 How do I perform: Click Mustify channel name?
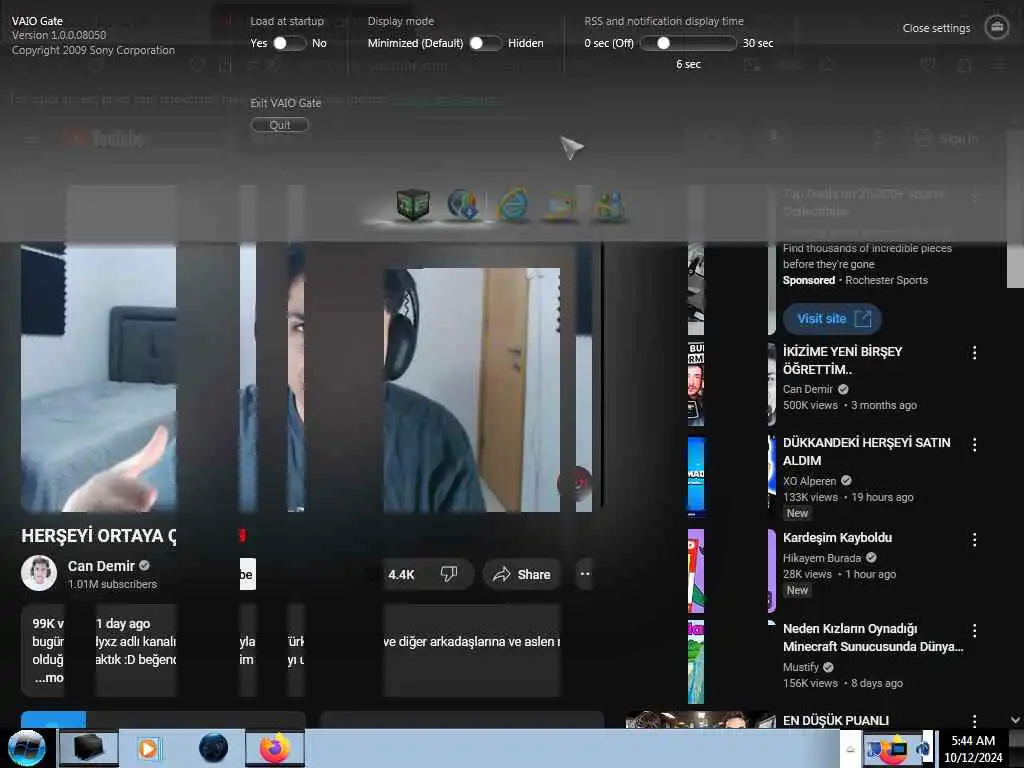click(x=801, y=667)
